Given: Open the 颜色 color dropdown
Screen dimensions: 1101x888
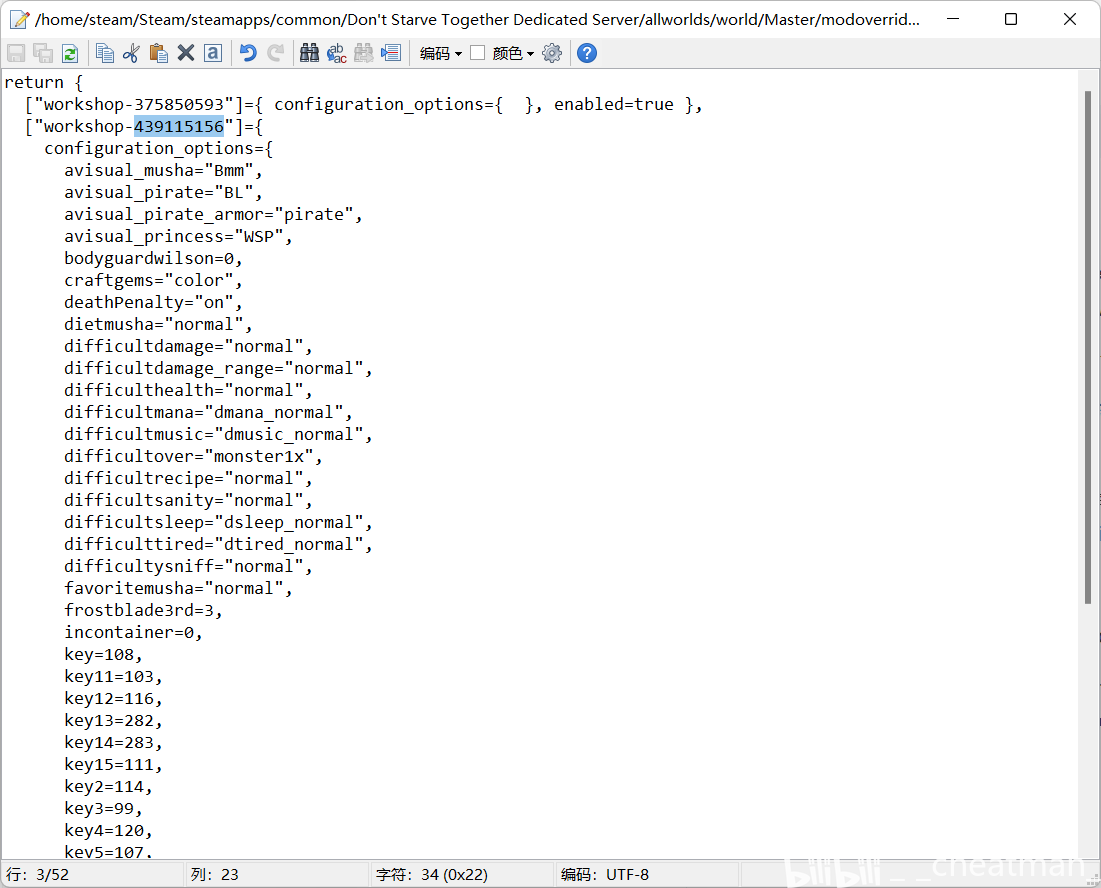Looking at the screenshot, I should (x=513, y=53).
